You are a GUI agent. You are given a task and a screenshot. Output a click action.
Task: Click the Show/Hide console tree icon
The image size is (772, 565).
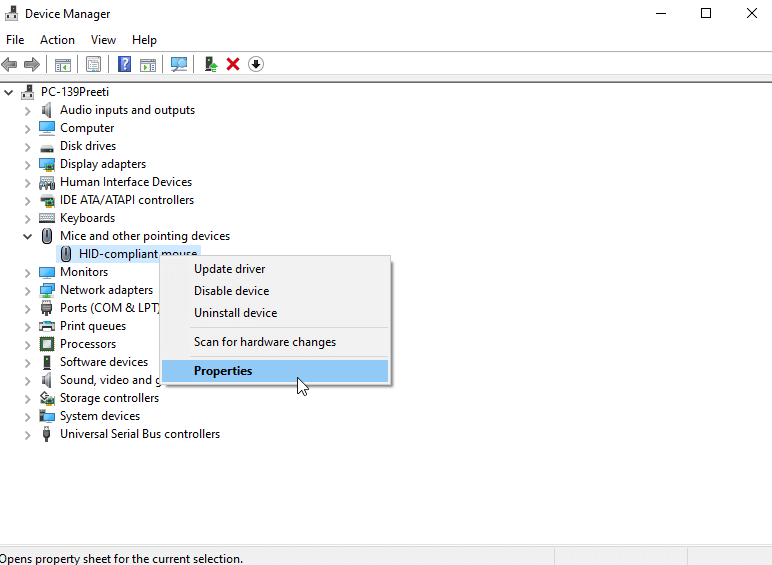tap(63, 64)
